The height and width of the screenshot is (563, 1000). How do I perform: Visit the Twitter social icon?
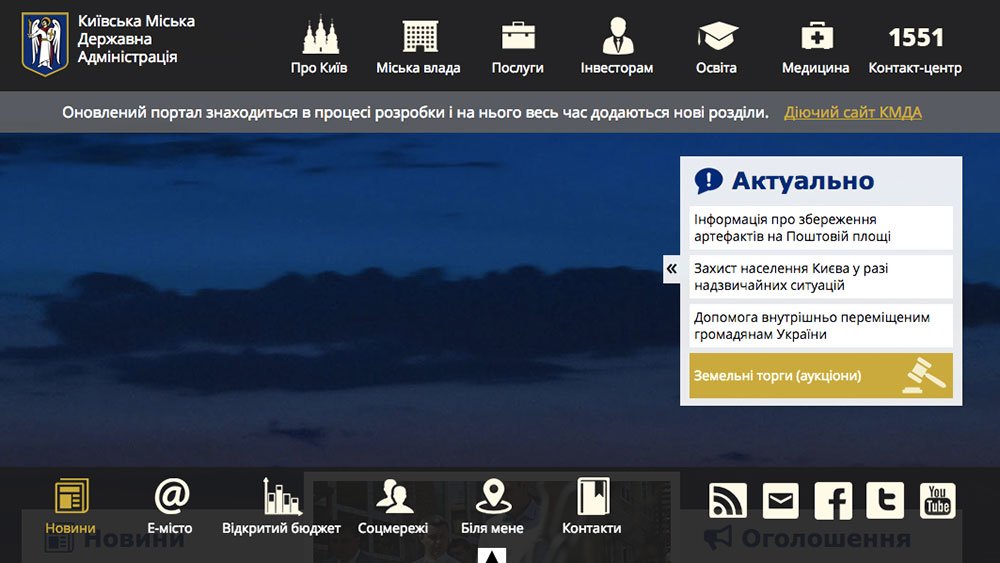[885, 501]
